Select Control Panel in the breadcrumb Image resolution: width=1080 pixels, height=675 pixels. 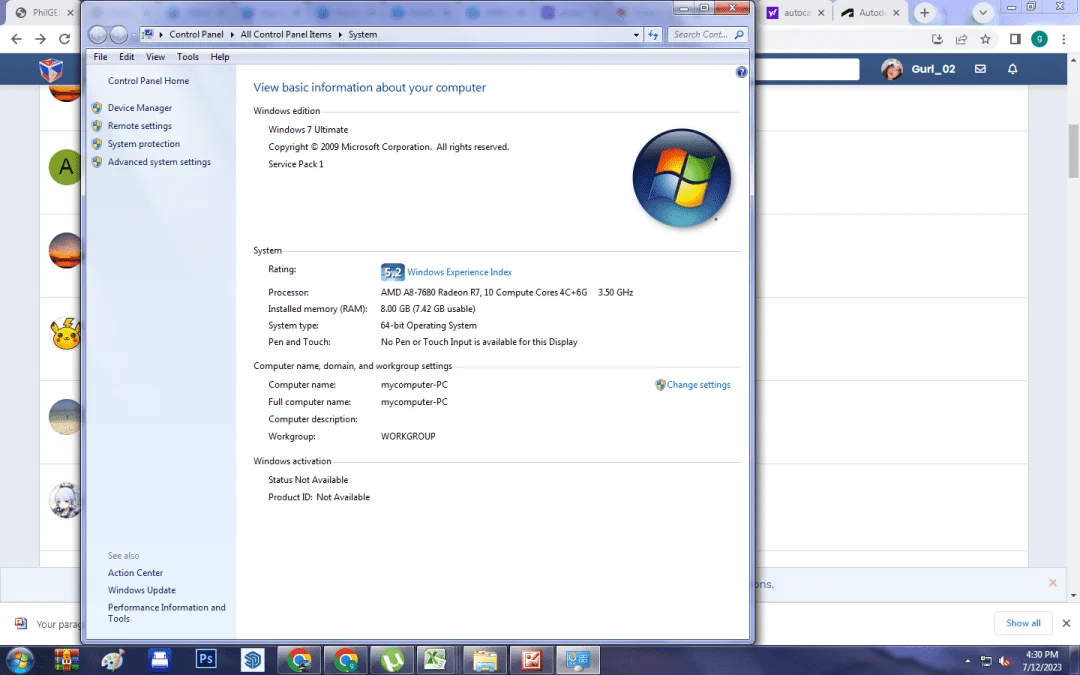[196, 34]
